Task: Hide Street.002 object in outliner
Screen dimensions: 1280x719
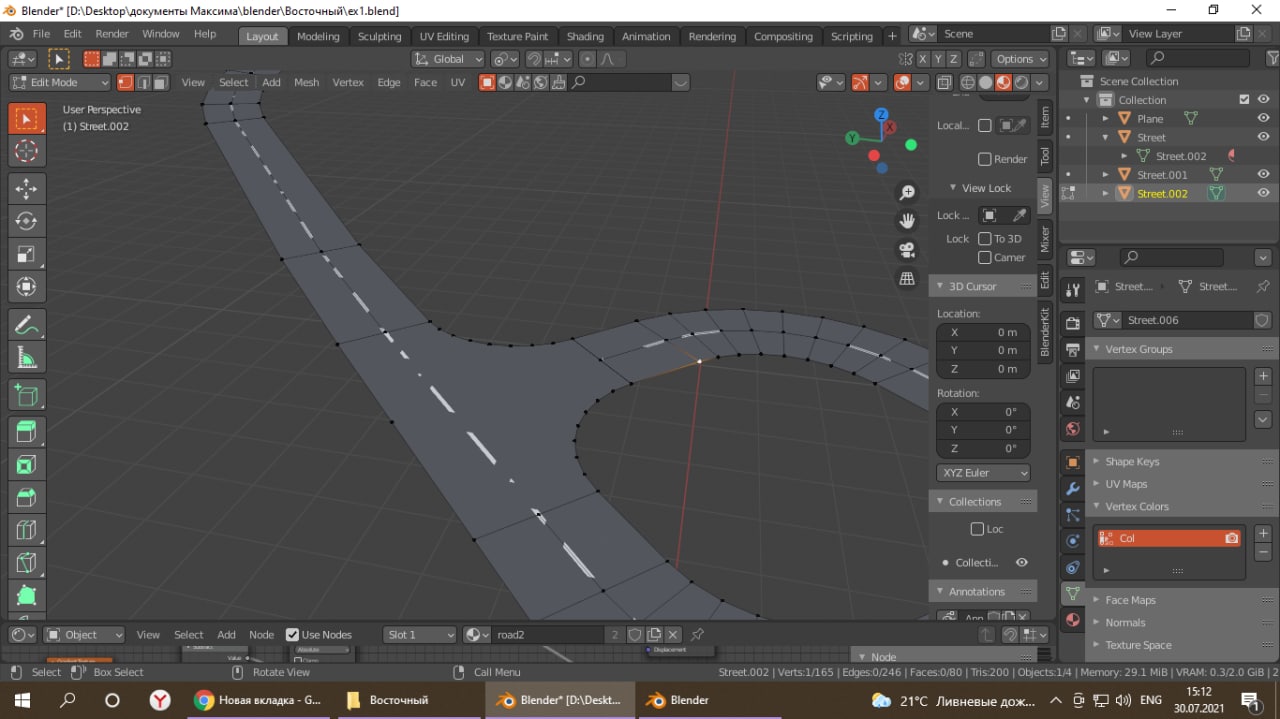Action: [x=1263, y=193]
